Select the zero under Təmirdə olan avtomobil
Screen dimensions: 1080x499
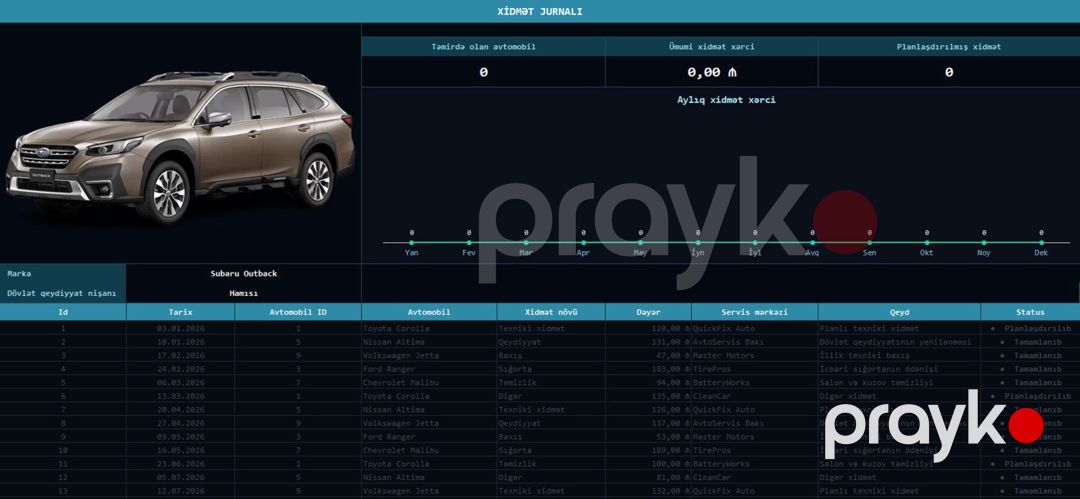pos(484,72)
